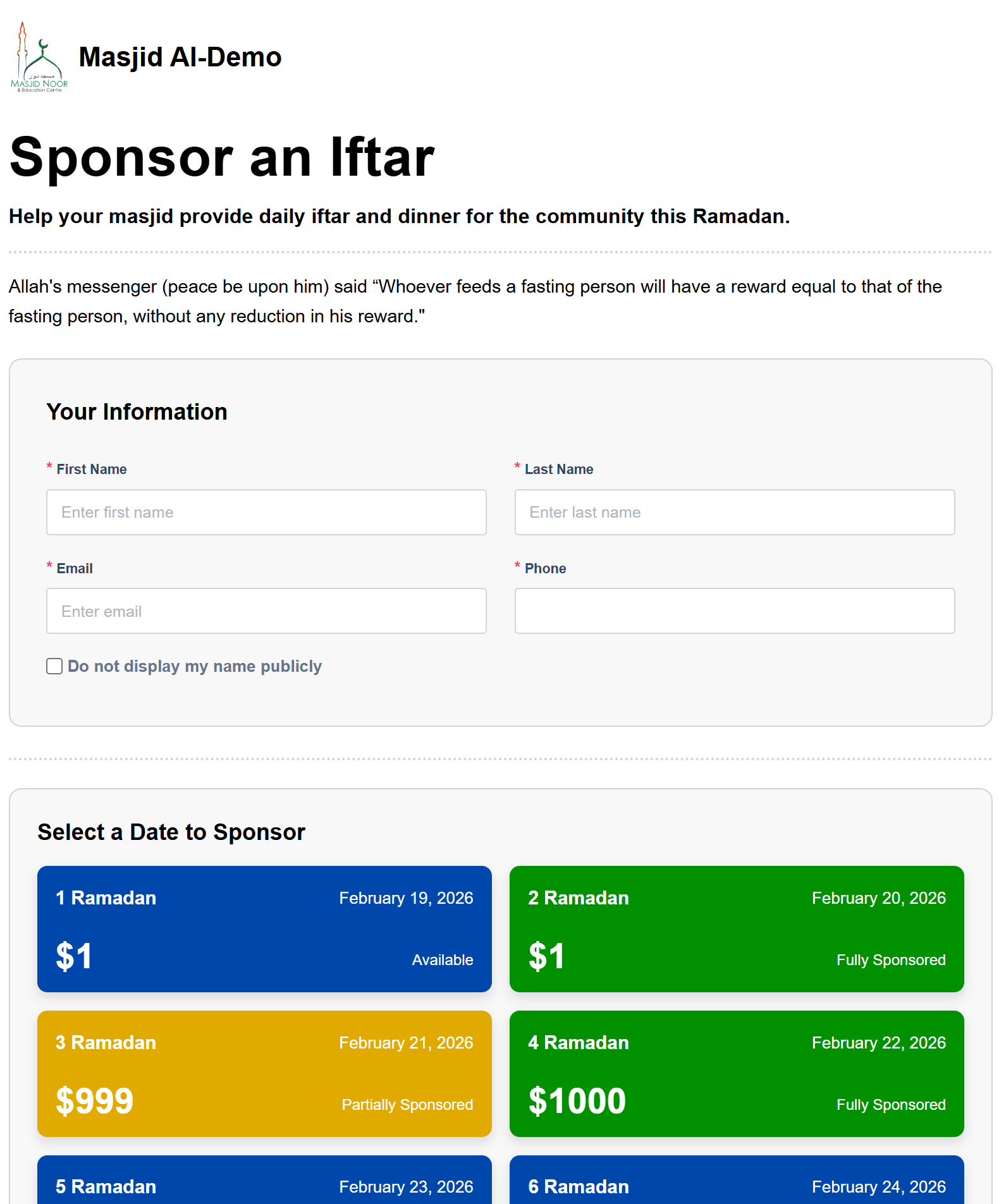The image size is (999, 1204).
Task: Click the $999 amount on 3 Ramadan
Action: (x=95, y=1101)
